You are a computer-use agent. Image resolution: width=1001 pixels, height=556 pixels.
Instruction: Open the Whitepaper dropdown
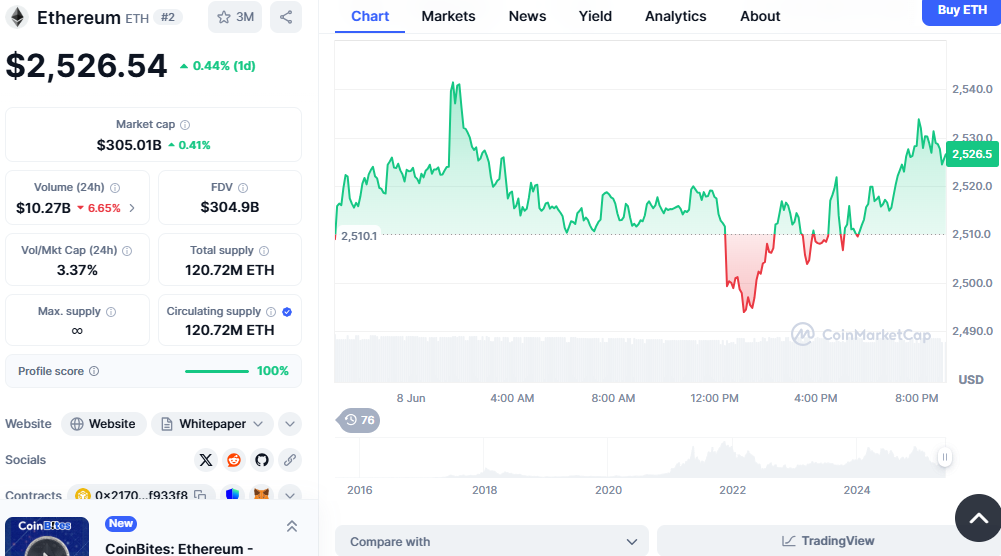(213, 424)
